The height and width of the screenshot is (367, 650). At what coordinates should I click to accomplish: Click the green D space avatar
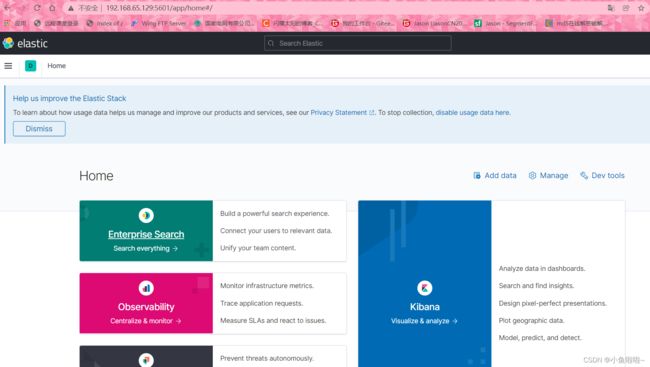[x=30, y=66]
